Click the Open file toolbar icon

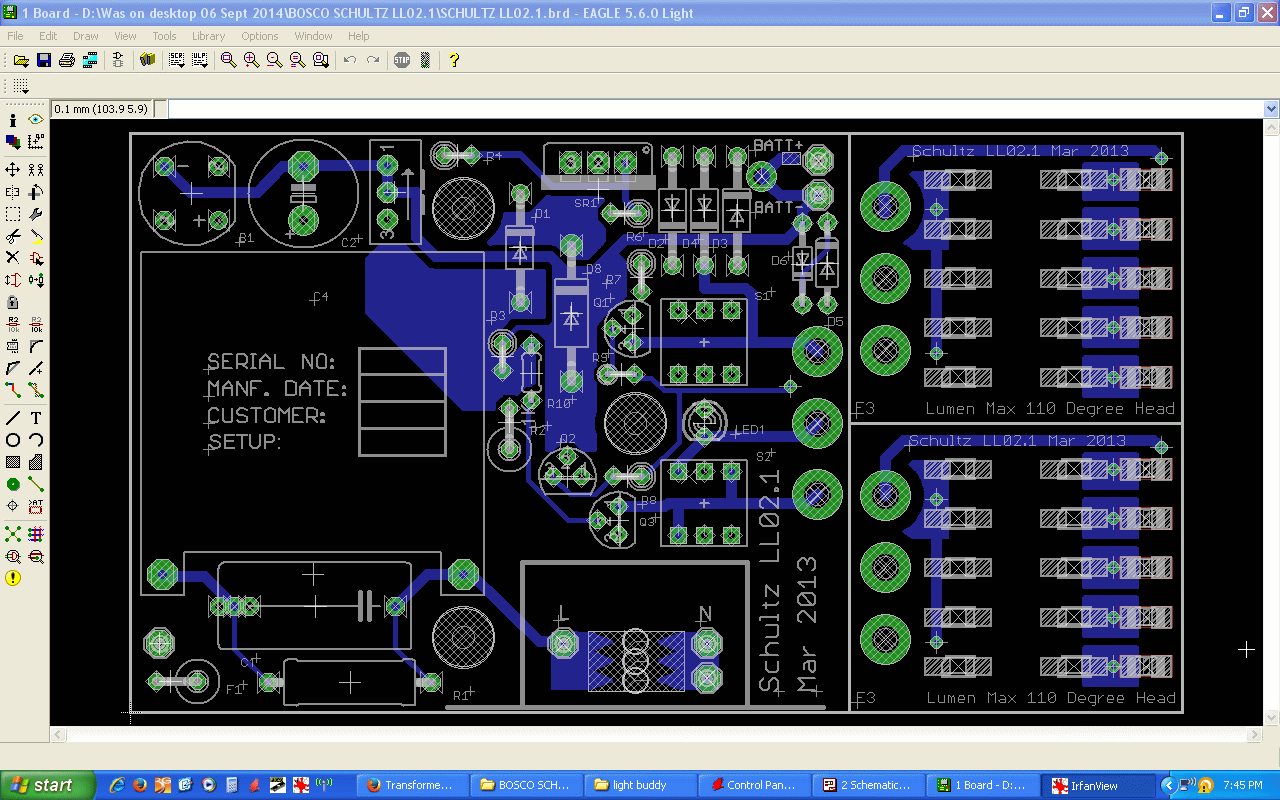(21, 60)
